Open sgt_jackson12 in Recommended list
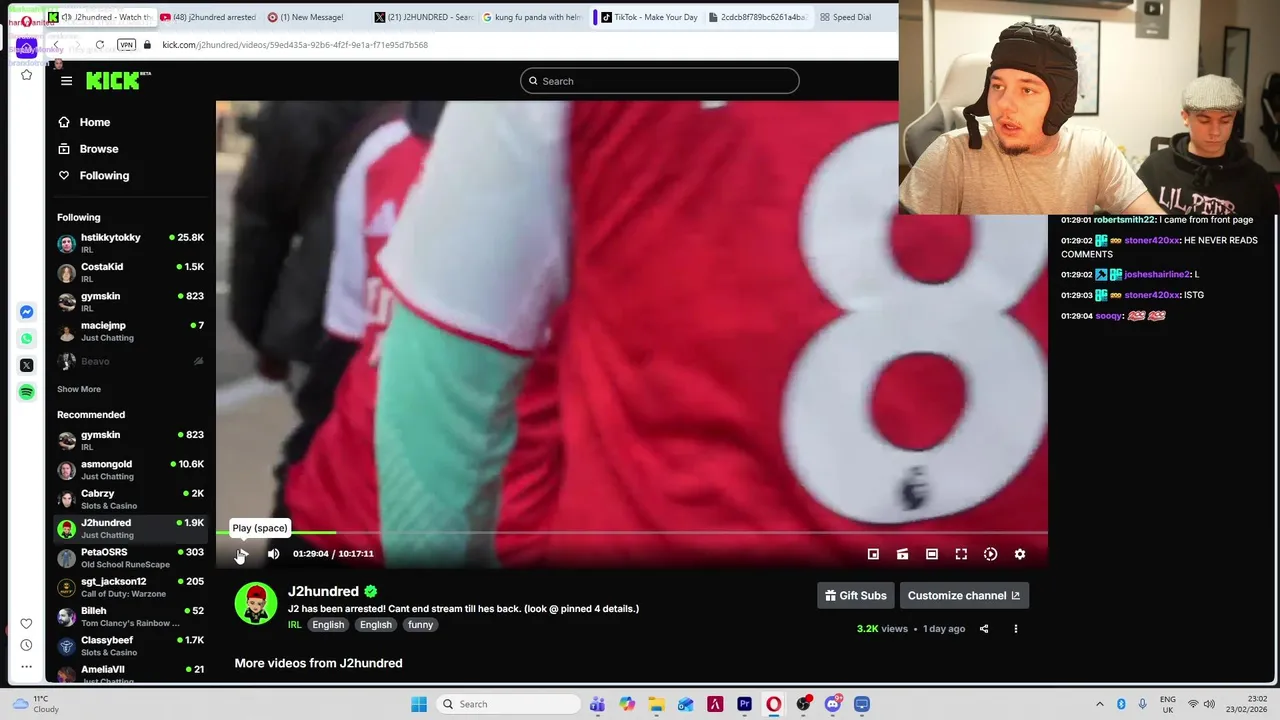1280x720 pixels. pos(131,587)
